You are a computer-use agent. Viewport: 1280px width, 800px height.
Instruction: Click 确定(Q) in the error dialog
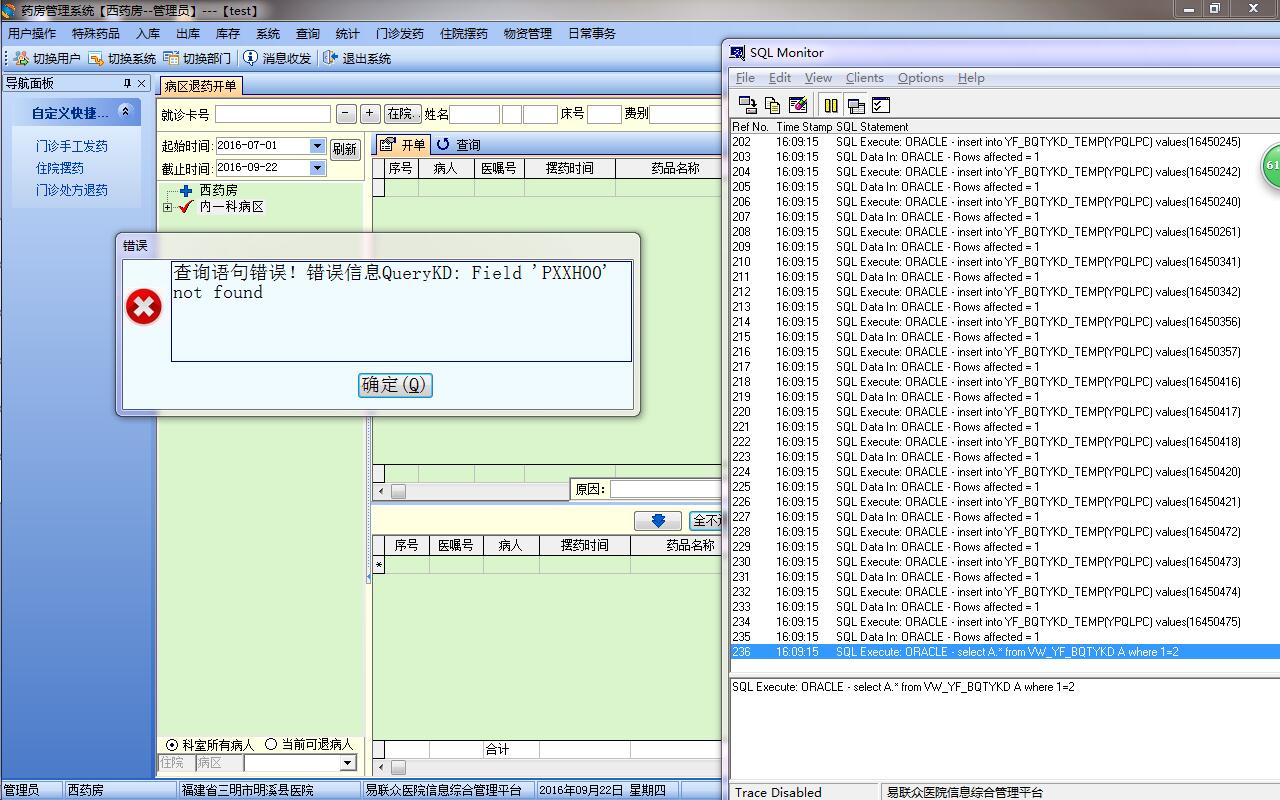click(395, 385)
